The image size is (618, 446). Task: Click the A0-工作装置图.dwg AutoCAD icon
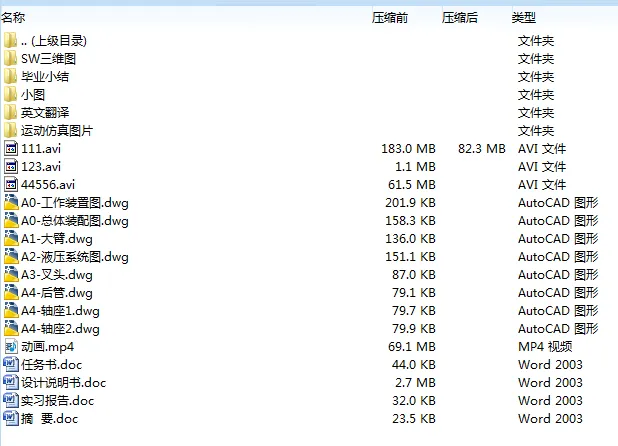pyautogui.click(x=11, y=203)
